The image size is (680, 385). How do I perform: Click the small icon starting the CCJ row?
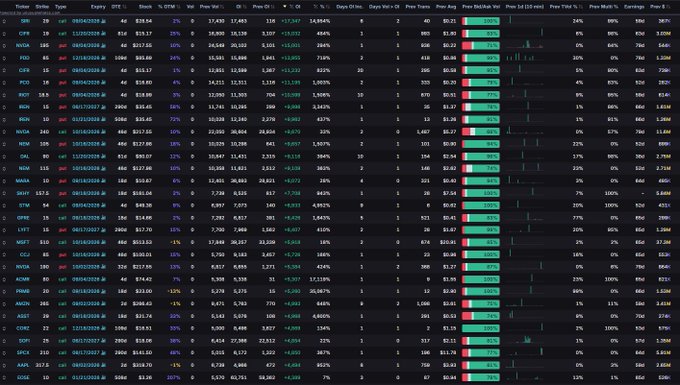tap(4, 254)
